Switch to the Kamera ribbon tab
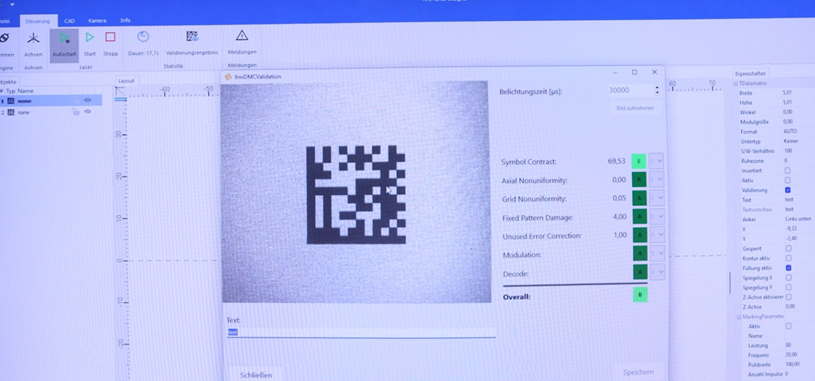This screenshot has height=381, width=815. tap(97, 21)
